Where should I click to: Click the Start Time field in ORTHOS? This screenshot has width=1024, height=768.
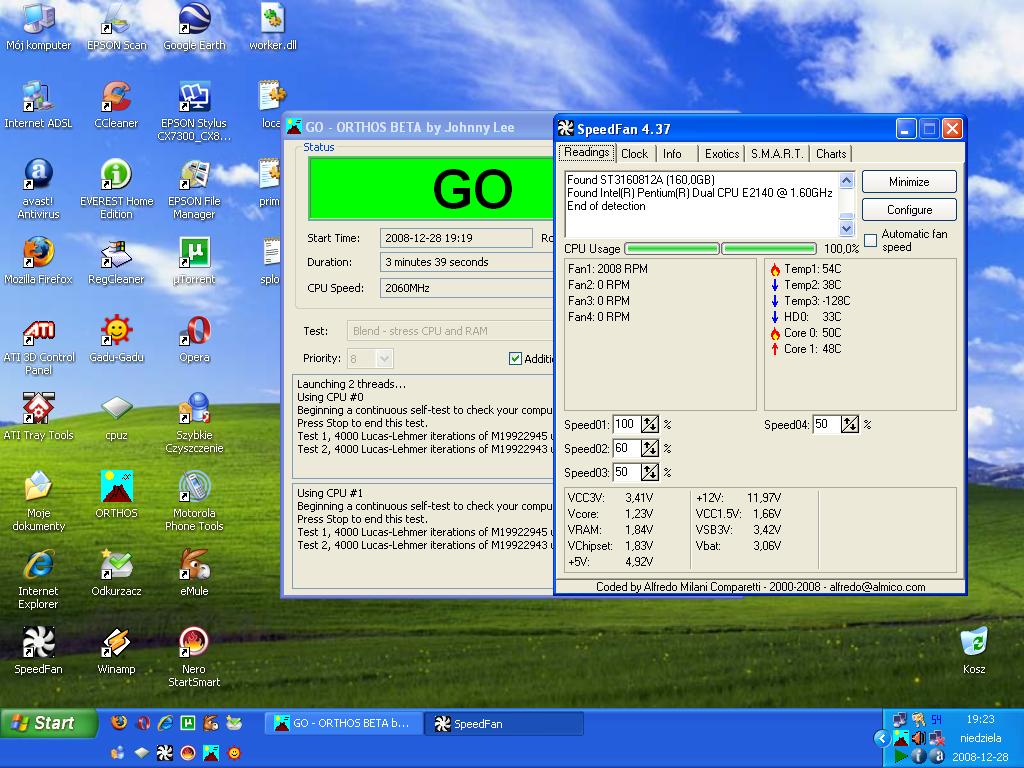(456, 238)
